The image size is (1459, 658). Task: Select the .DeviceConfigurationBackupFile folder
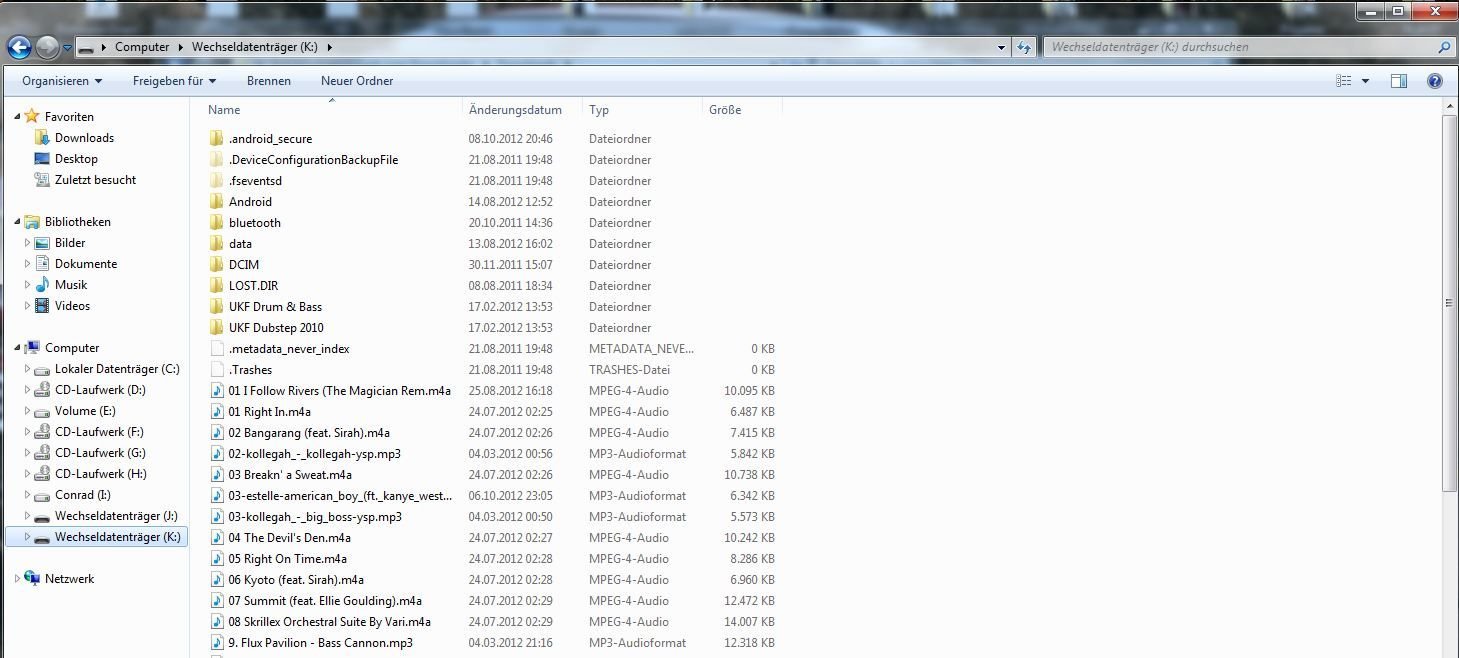(313, 160)
